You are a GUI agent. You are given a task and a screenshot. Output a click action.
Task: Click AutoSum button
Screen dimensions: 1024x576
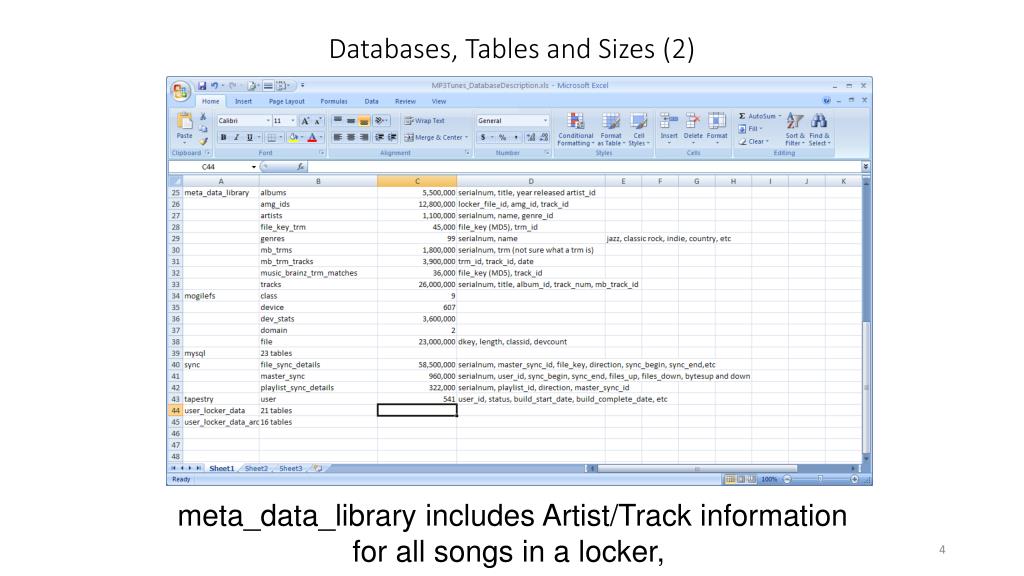click(760, 116)
